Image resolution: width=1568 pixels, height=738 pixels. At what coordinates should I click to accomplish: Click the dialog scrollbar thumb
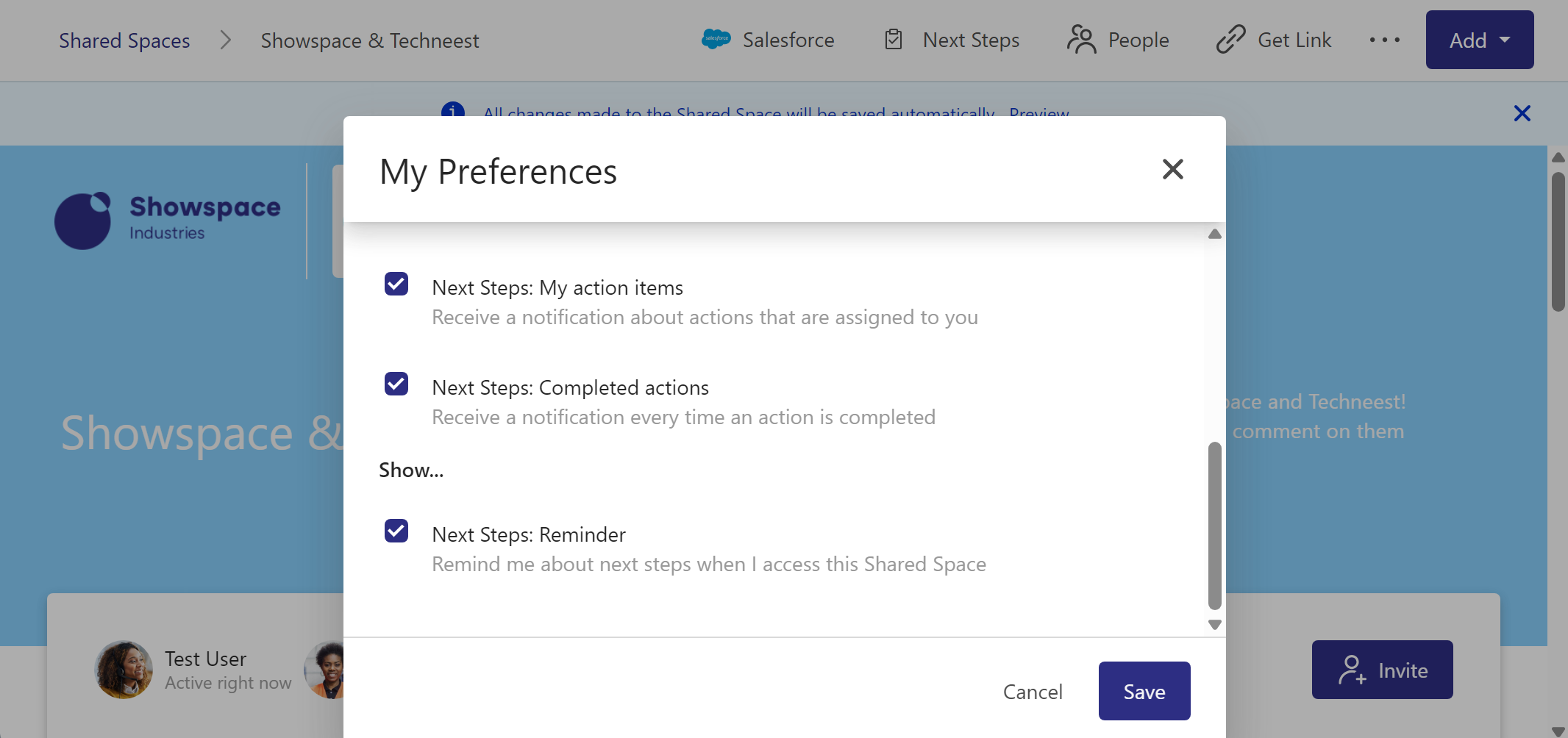pos(1215,526)
